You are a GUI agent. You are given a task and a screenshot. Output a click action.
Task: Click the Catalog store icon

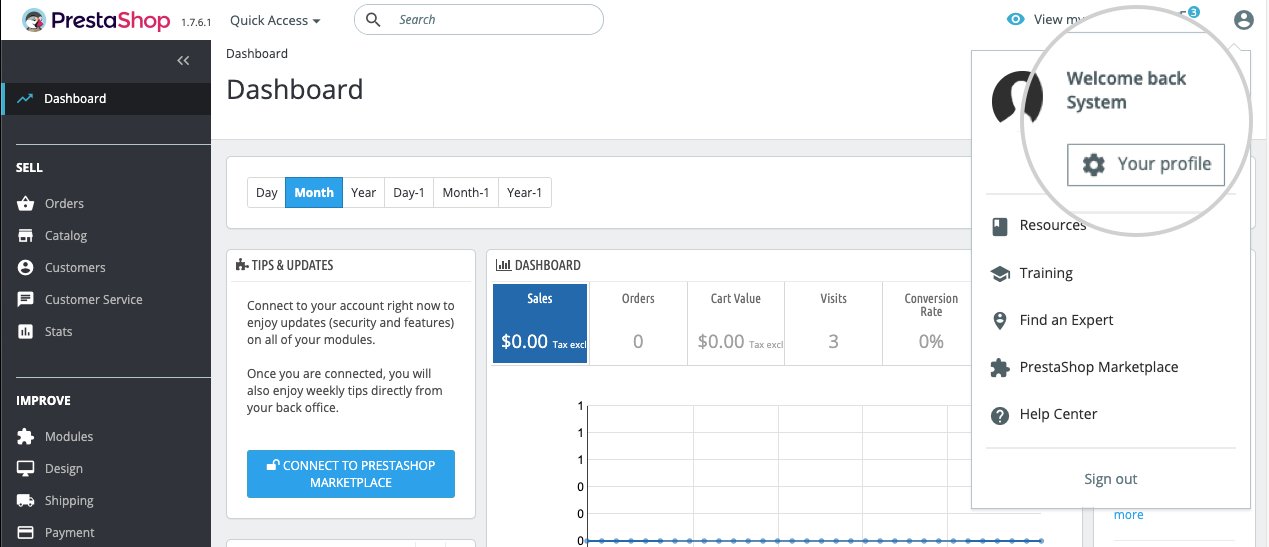(25, 235)
